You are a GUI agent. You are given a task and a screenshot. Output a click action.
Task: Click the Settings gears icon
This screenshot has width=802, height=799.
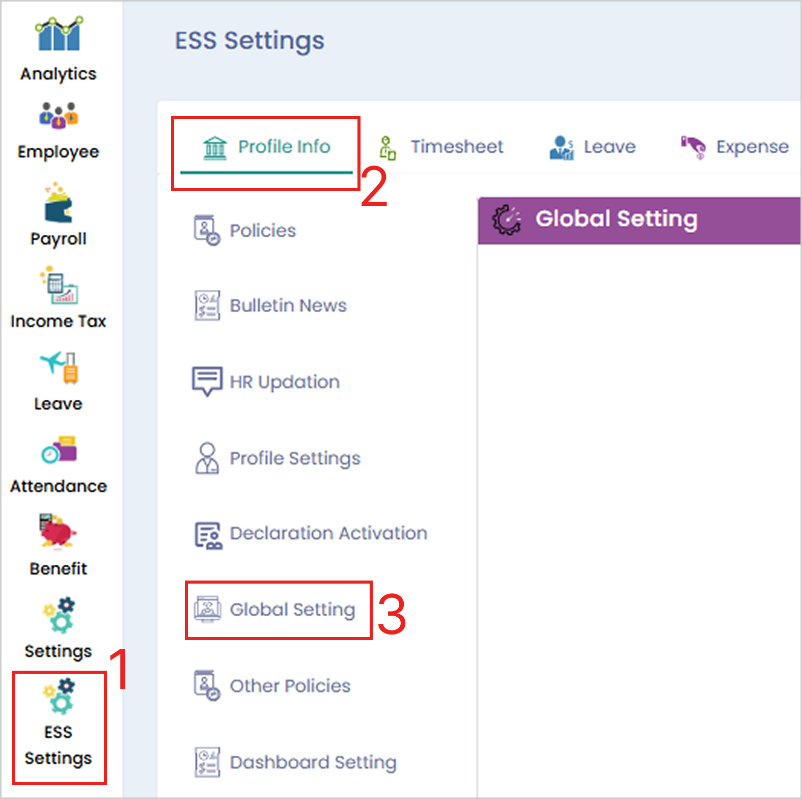pos(58,615)
